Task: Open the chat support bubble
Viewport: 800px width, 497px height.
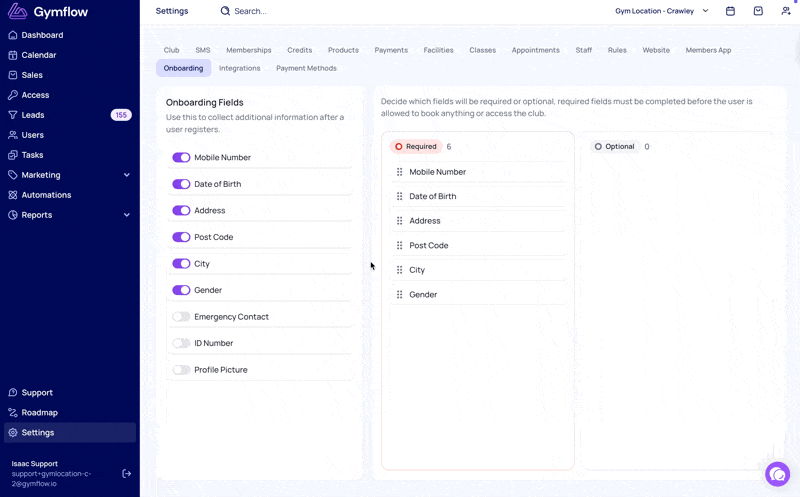Action: point(777,474)
